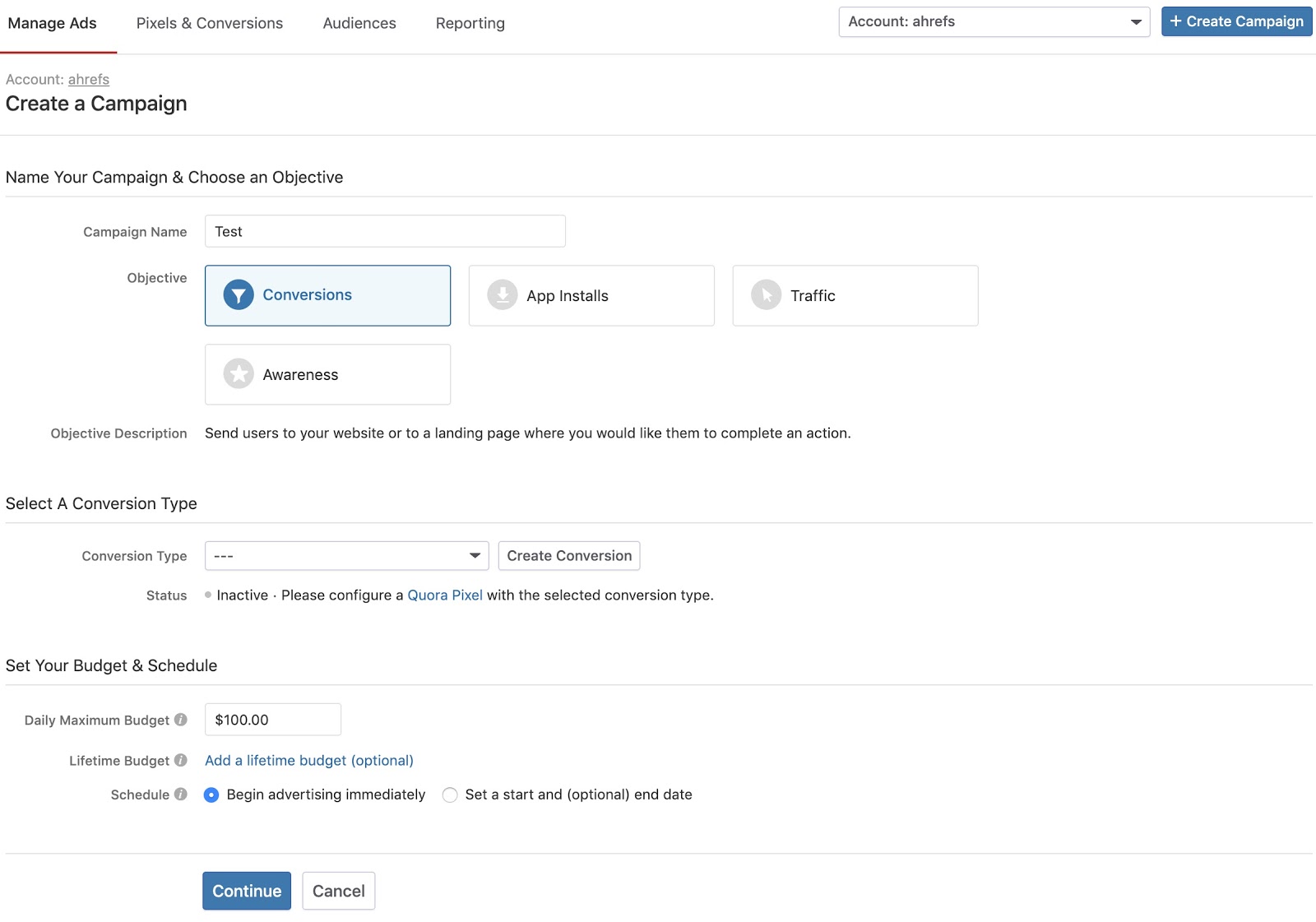Open the Account: ahrefs dropdown
1316x922 pixels.
point(994,21)
